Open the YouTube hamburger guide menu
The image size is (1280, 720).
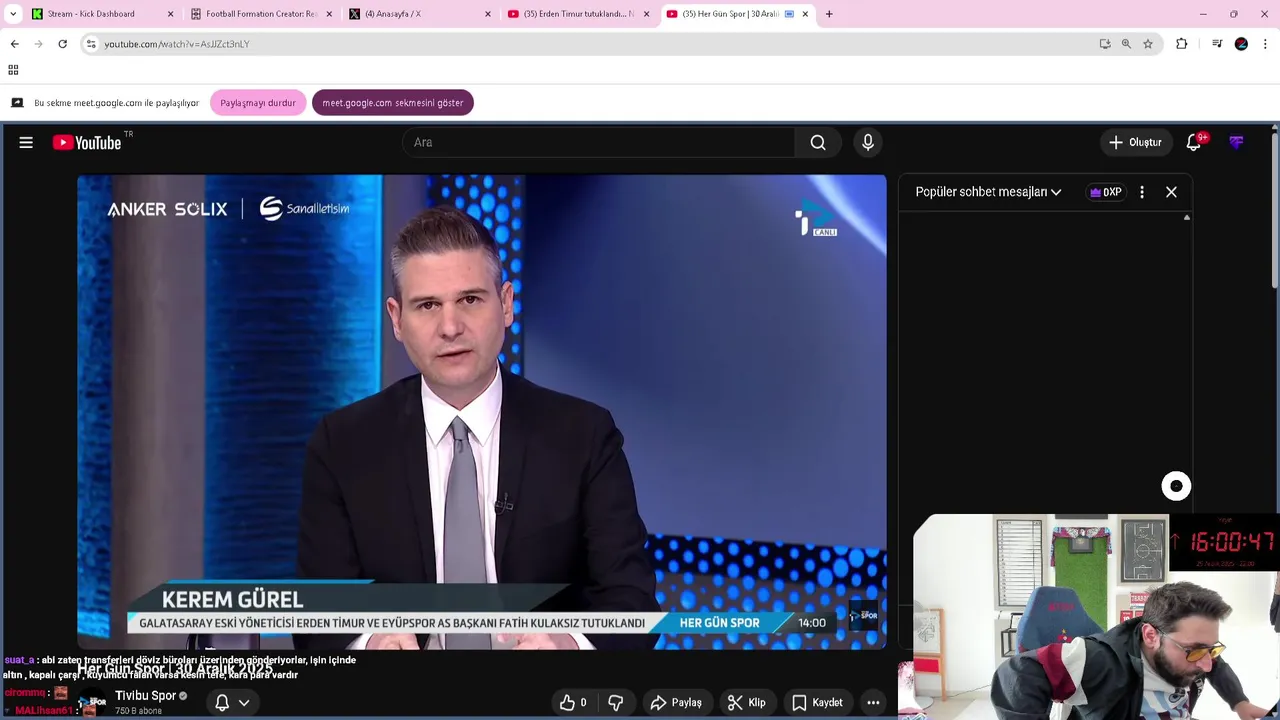pos(26,143)
